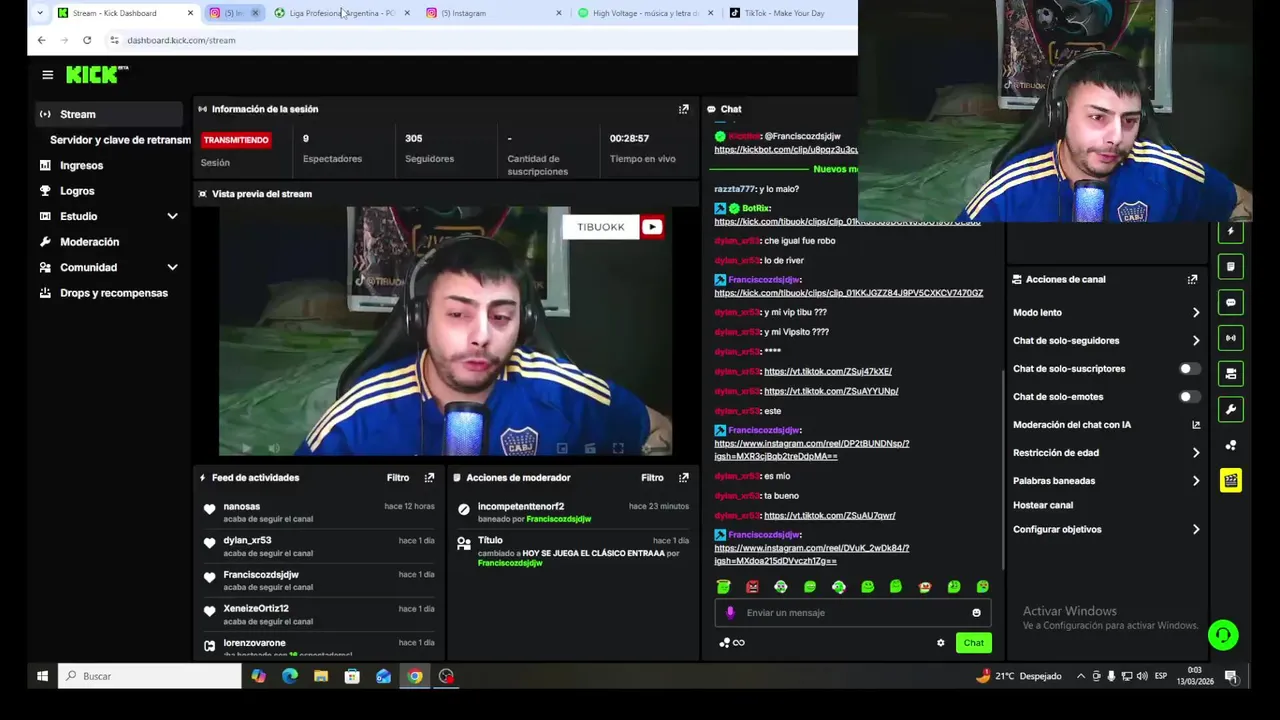Switch to the TikTok - Make Your Day tab
1280x720 pixels.
pyautogui.click(x=784, y=13)
